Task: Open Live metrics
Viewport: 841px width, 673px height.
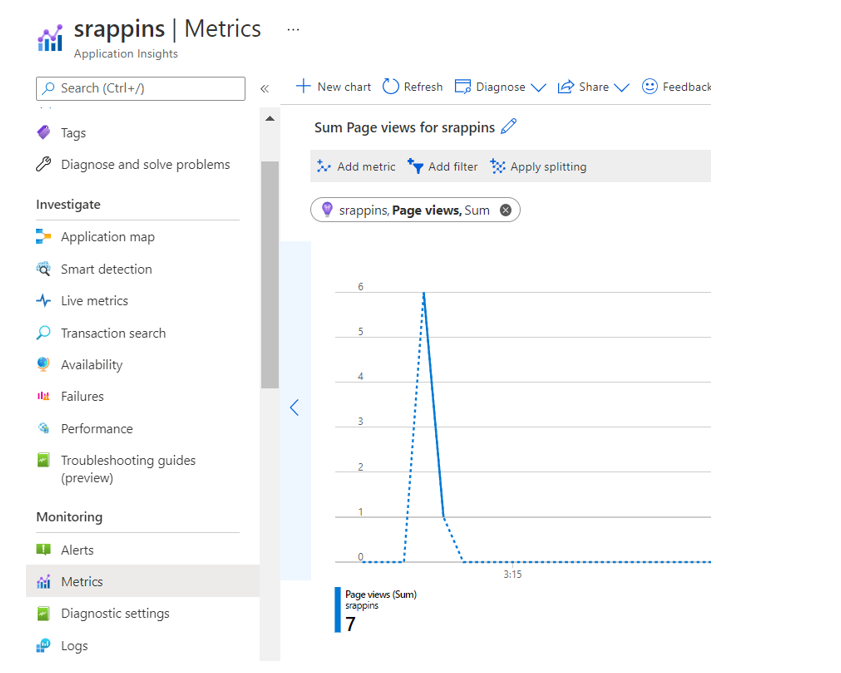Action: click(94, 300)
